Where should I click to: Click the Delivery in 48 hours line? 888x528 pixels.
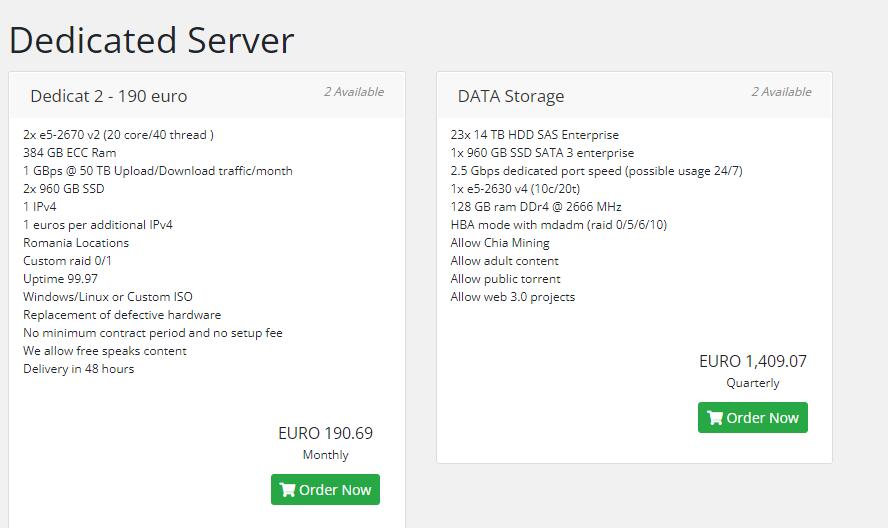78,369
